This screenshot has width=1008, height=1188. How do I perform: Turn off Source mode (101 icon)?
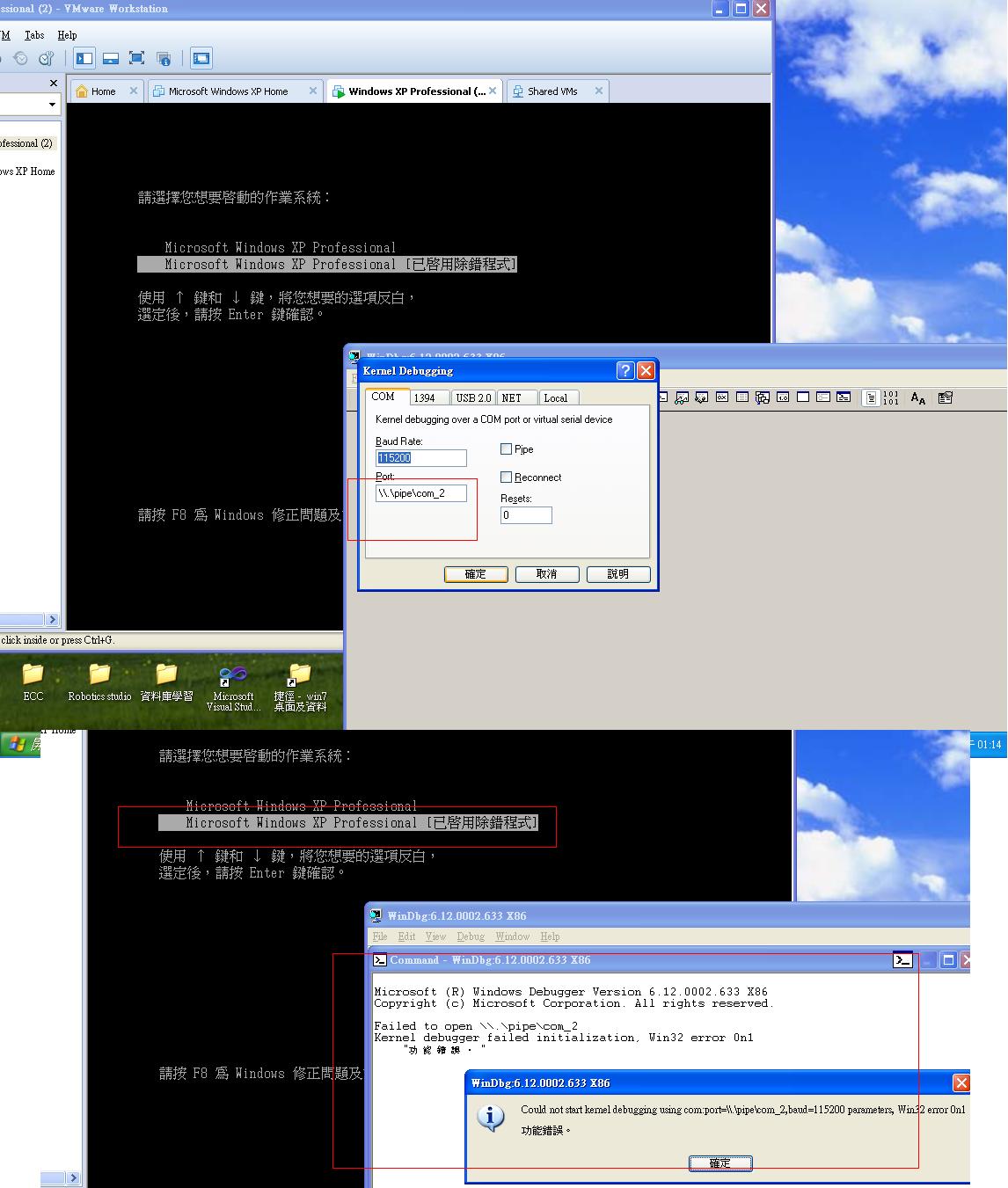click(891, 397)
